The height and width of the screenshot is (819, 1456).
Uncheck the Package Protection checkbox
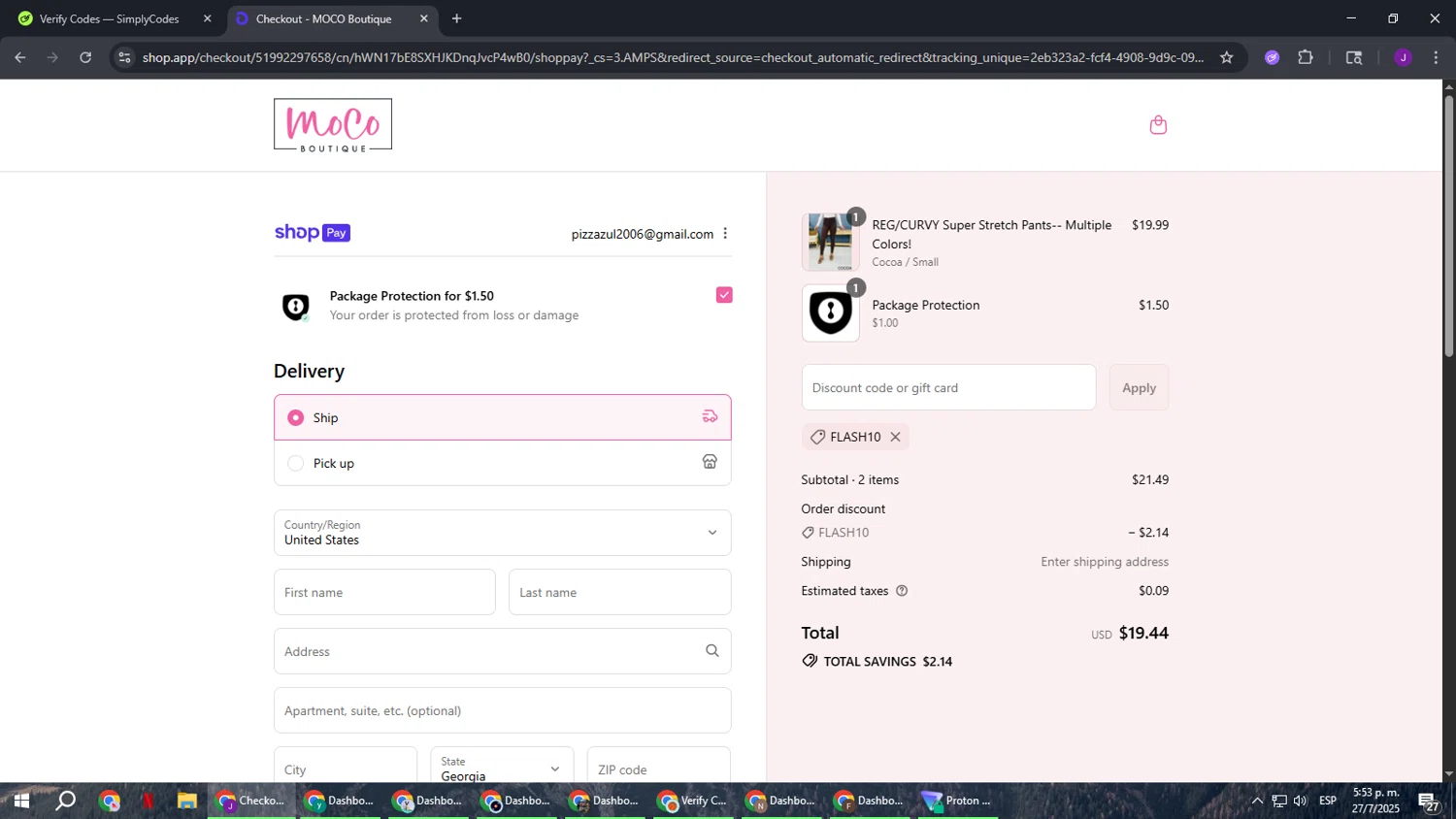click(724, 295)
